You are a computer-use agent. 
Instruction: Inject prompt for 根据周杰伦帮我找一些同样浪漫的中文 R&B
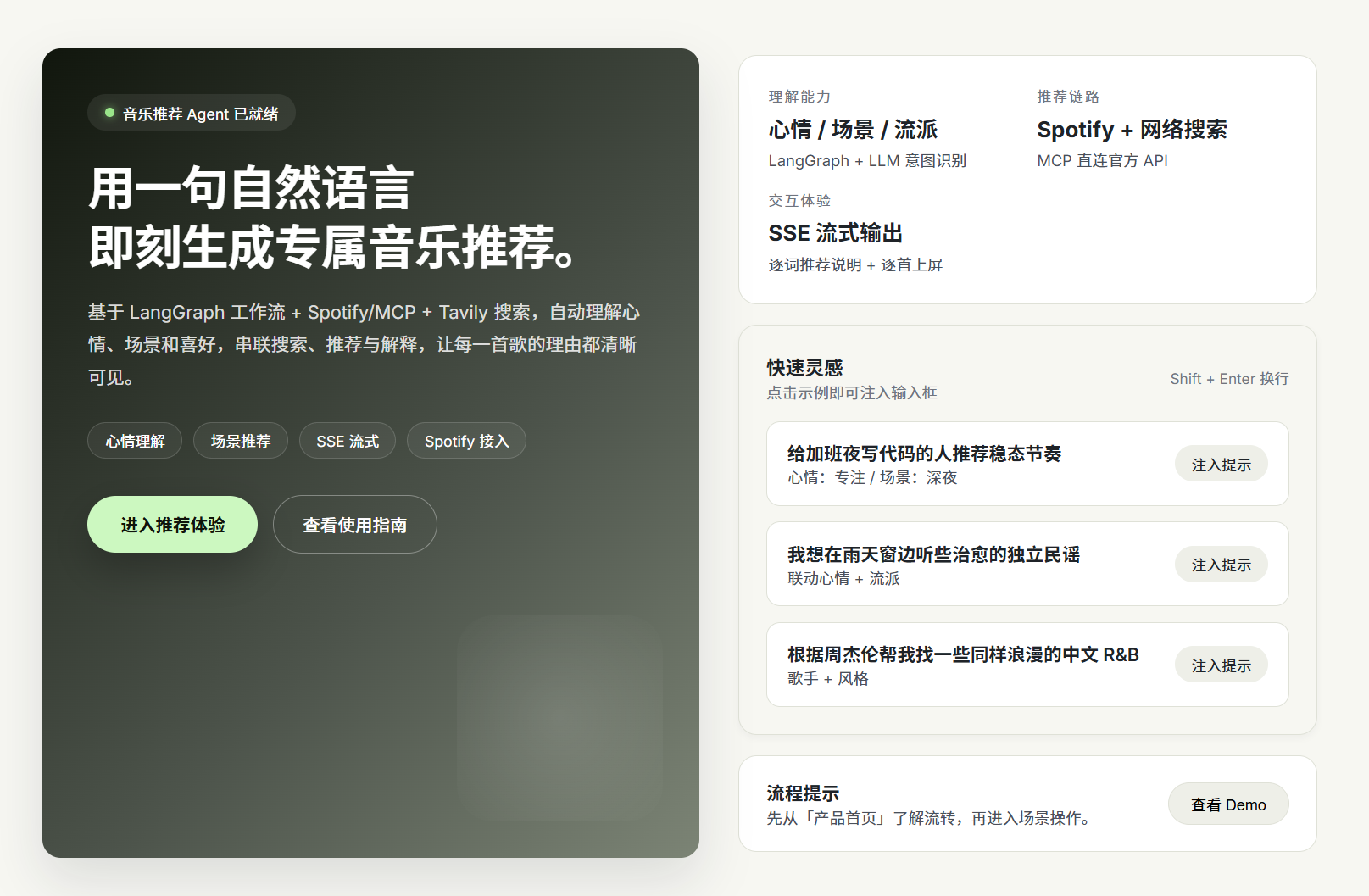[x=1221, y=665]
